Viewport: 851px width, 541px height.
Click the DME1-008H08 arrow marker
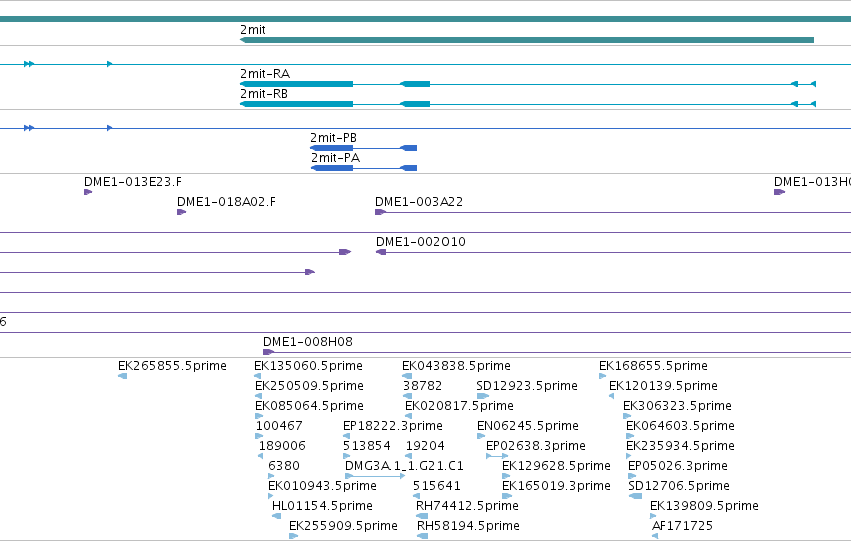point(268,352)
